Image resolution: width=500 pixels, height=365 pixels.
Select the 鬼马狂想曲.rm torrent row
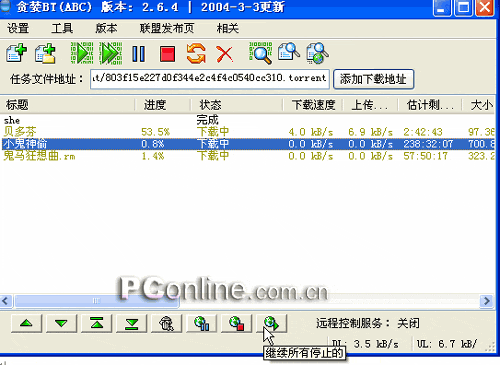coord(247,156)
